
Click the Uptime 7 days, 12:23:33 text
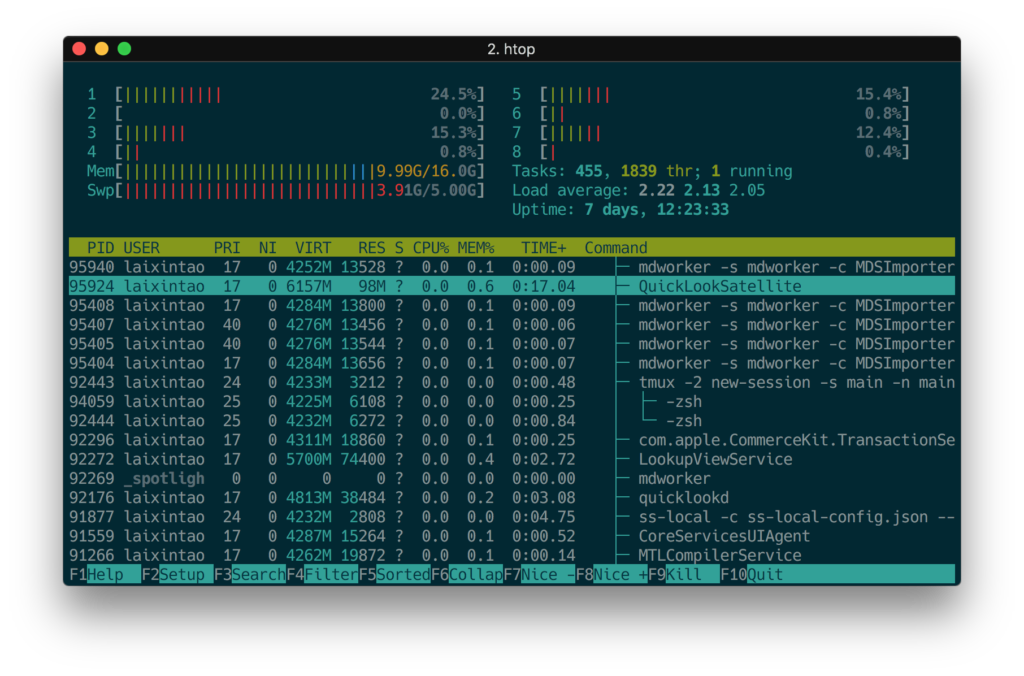coord(620,210)
